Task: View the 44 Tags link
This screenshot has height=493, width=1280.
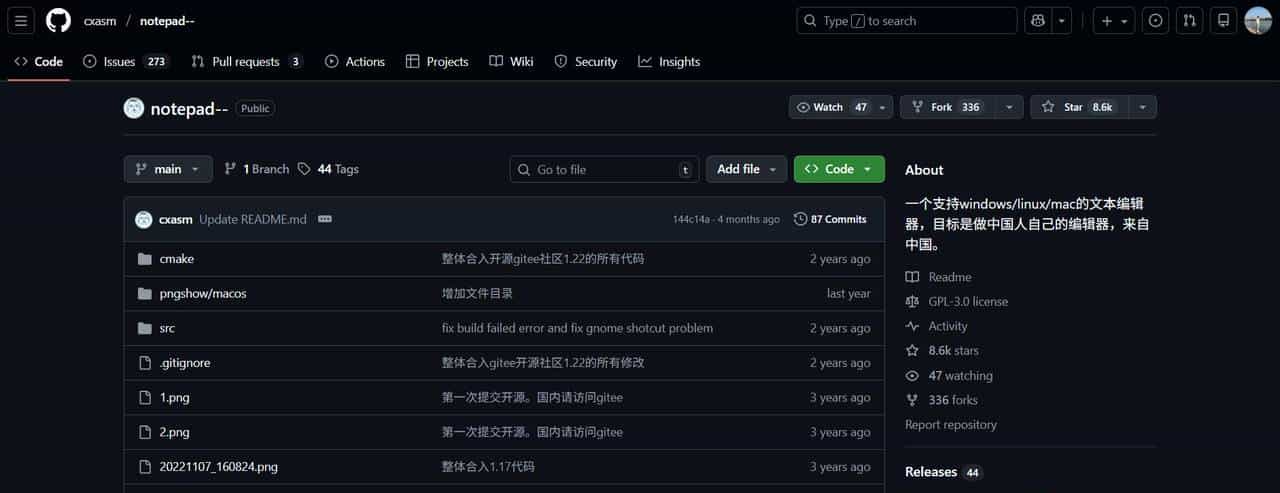Action: (328, 169)
